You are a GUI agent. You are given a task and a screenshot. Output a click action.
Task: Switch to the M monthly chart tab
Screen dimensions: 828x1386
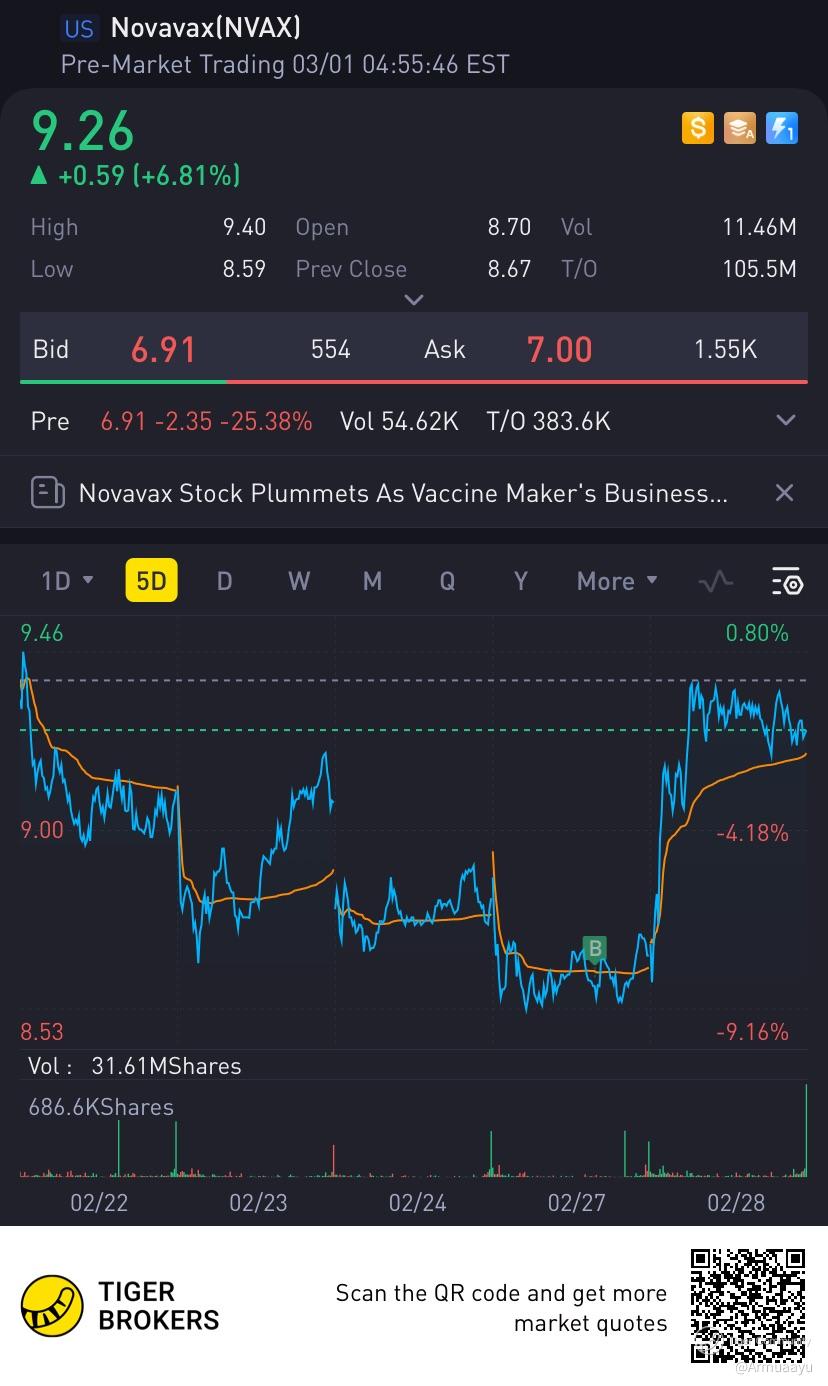pos(372,581)
